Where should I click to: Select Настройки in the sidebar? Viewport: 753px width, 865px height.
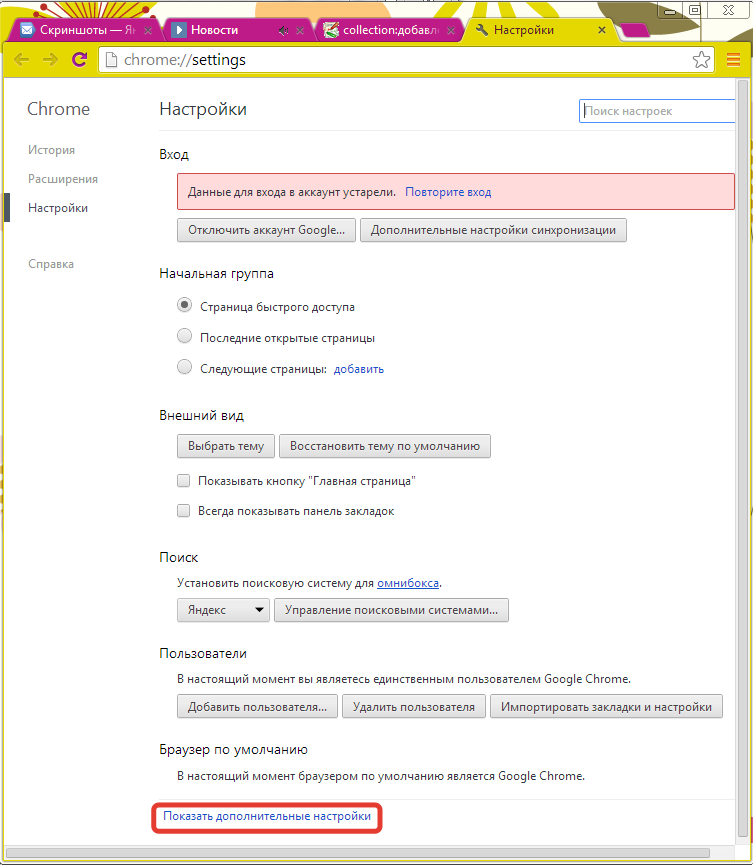pyautogui.click(x=58, y=208)
